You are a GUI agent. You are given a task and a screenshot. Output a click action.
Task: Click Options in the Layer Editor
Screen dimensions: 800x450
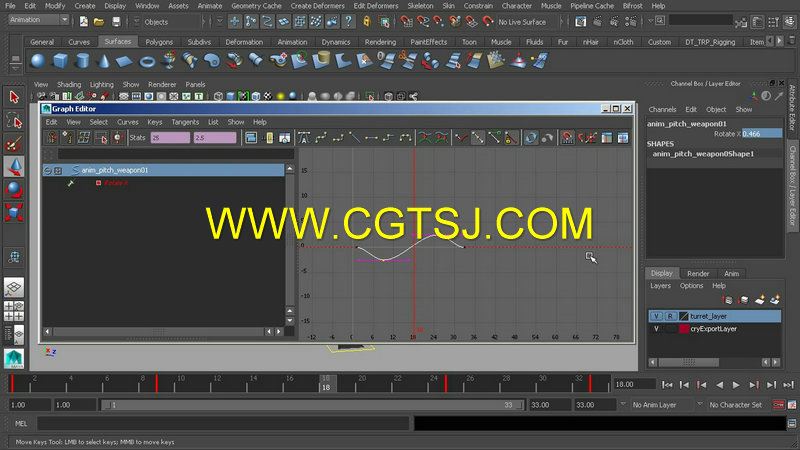691,286
